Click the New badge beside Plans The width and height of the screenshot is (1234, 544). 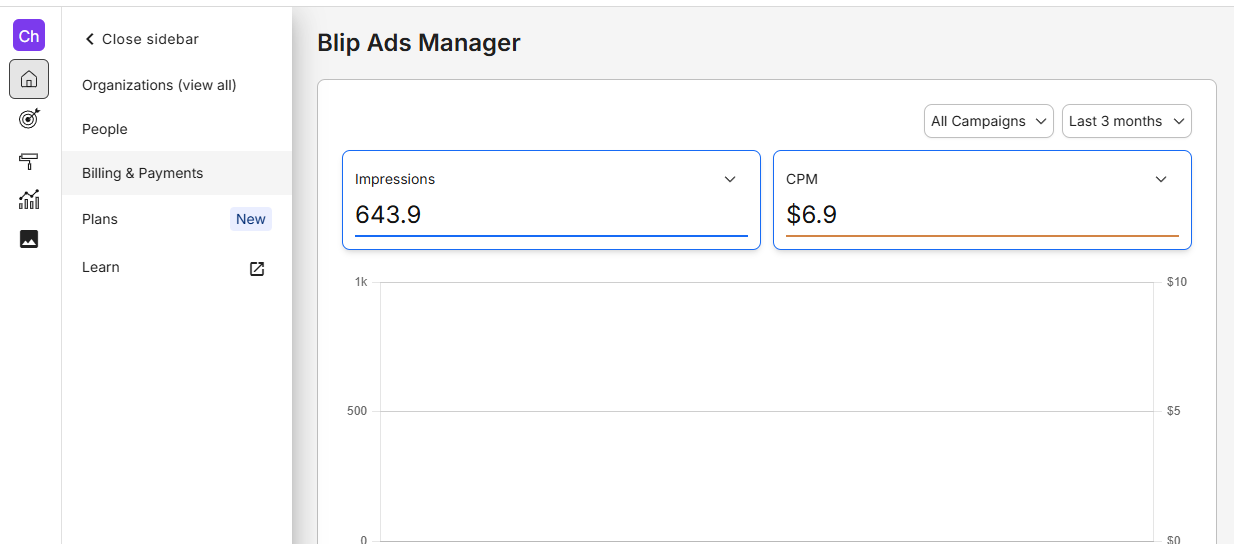point(251,219)
